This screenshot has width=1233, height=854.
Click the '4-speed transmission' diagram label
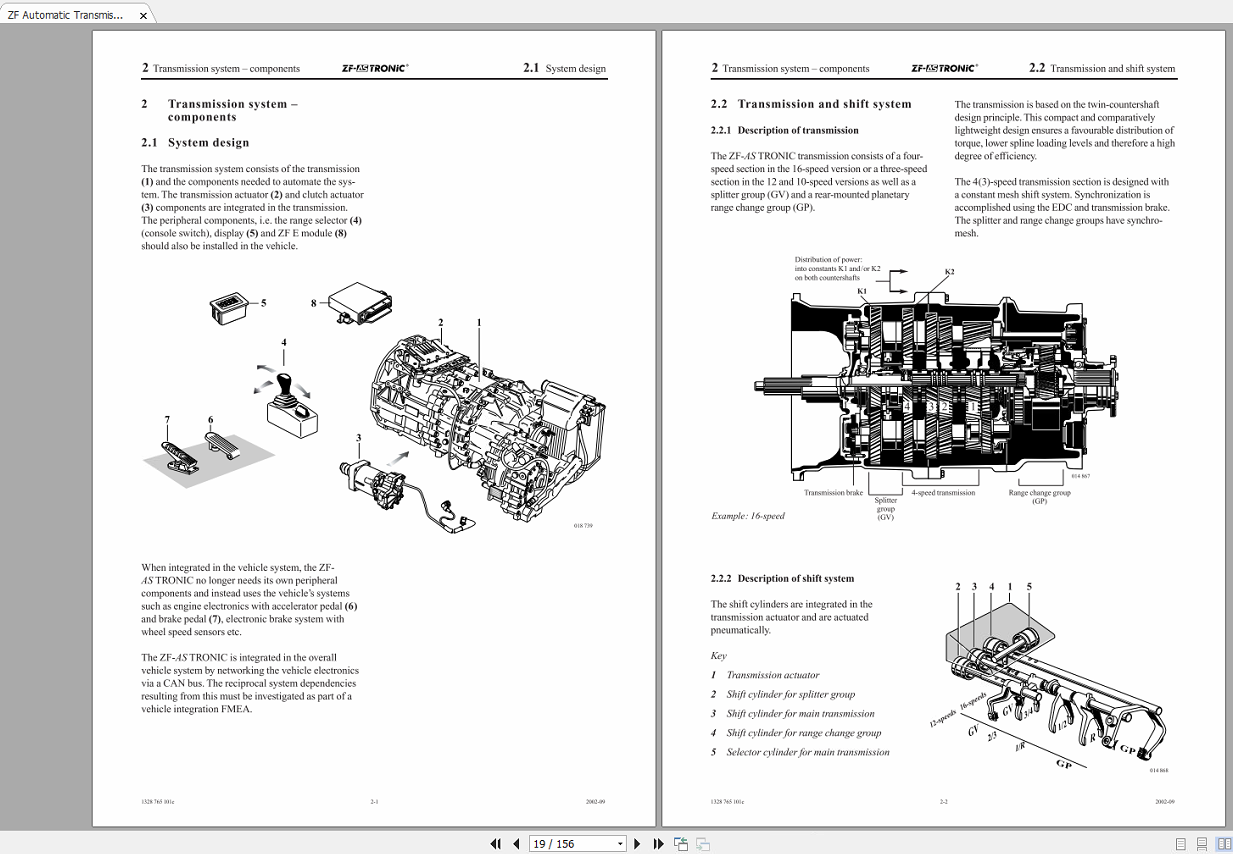click(x=943, y=492)
